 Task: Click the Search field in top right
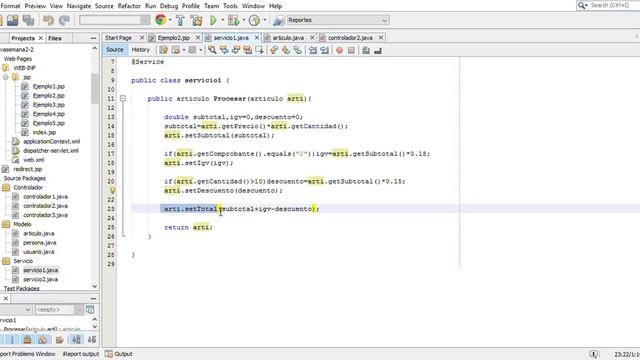point(609,5)
